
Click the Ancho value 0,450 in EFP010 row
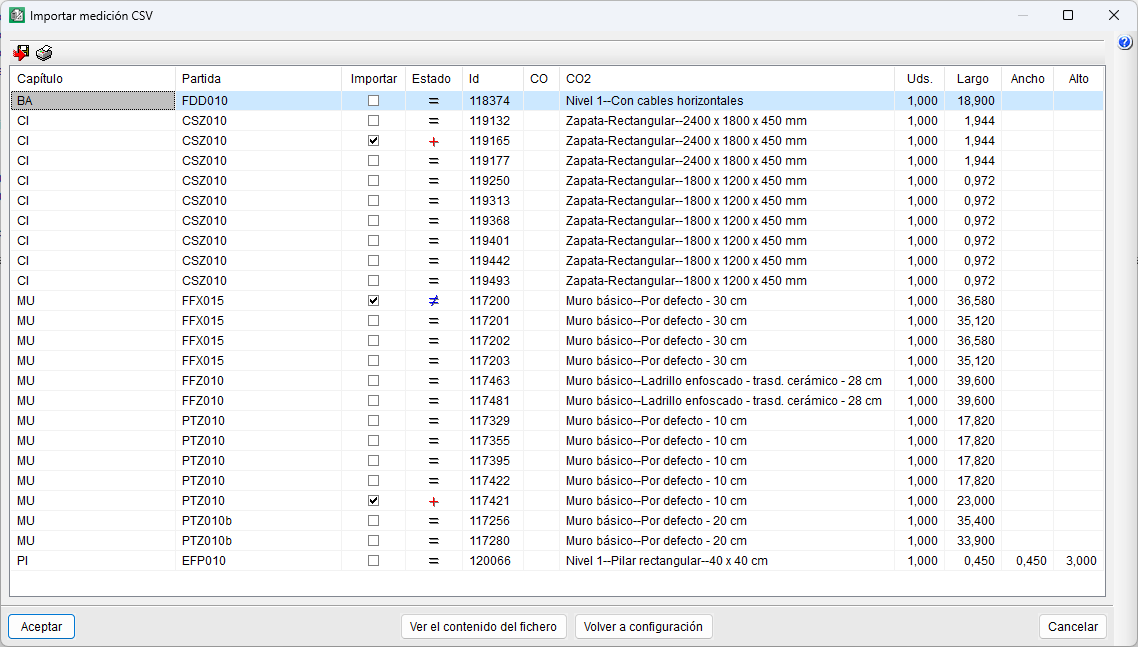click(1031, 561)
